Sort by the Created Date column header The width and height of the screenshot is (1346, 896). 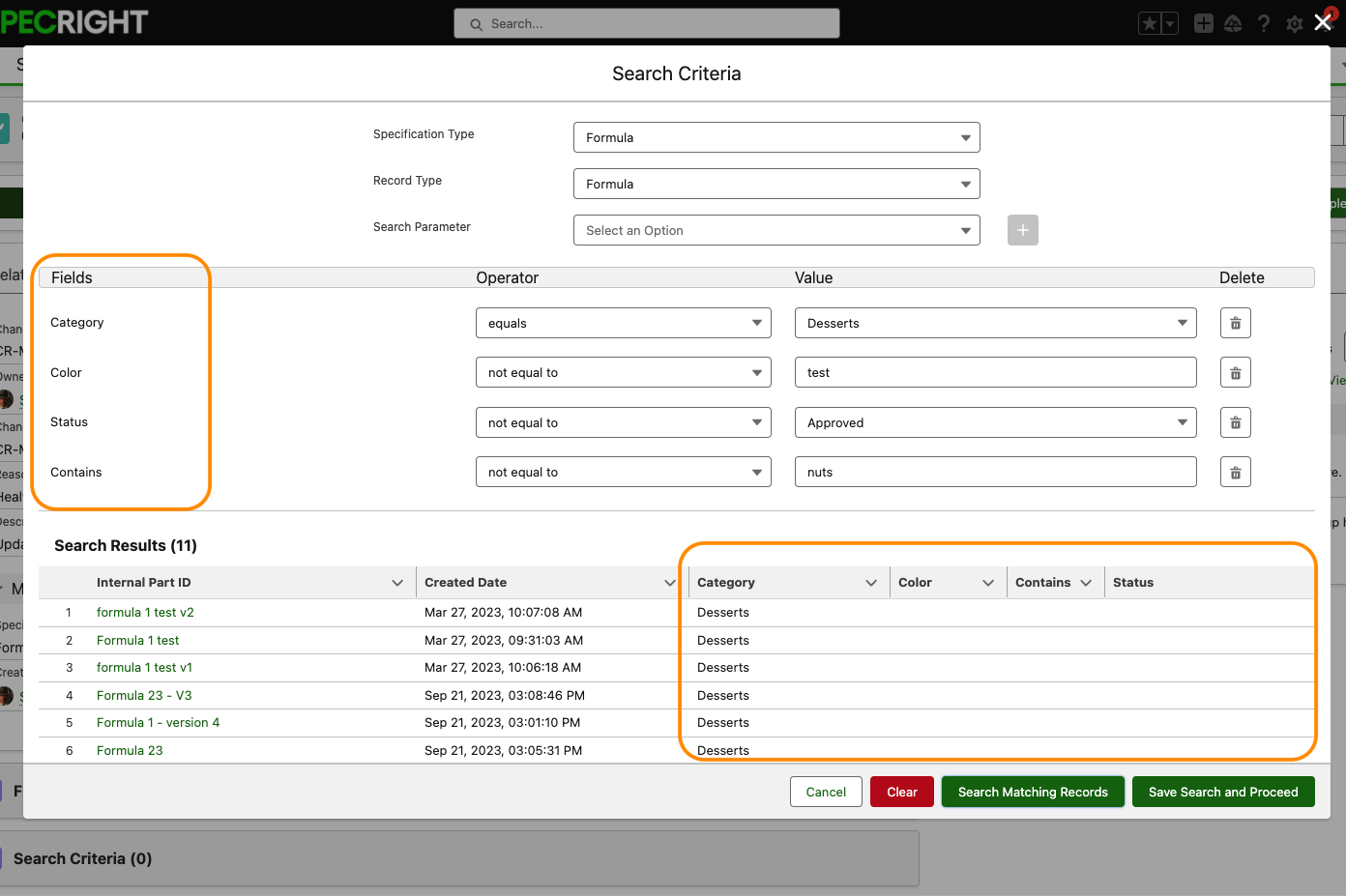(466, 583)
